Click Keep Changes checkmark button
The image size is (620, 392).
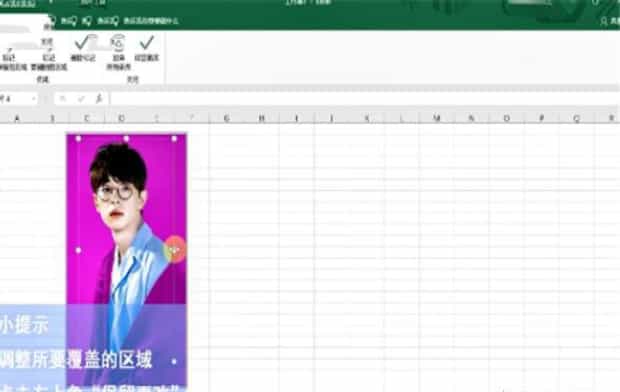click(147, 48)
